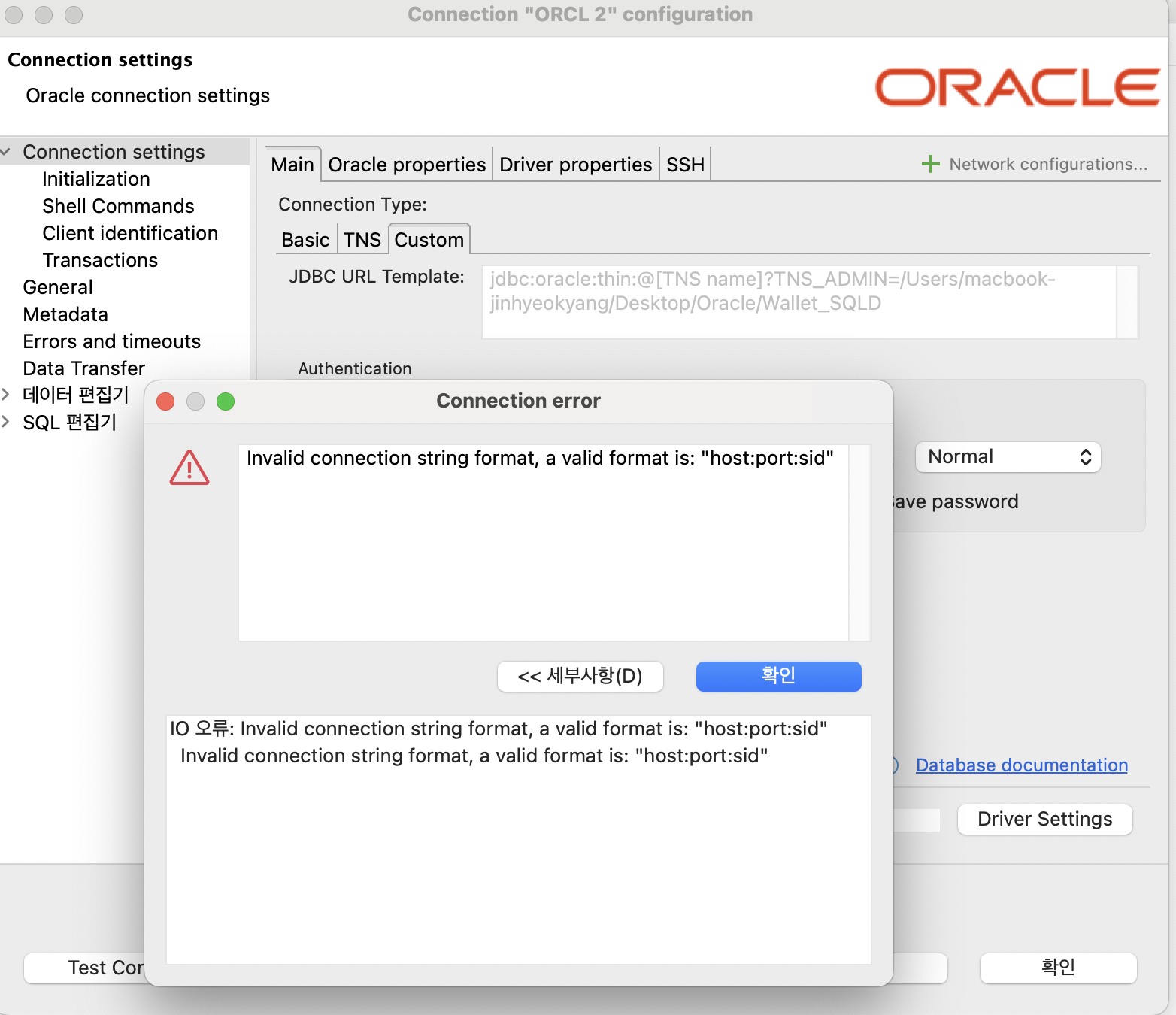
Task: Click green zoom button of Connection error dialog
Action: 226,401
